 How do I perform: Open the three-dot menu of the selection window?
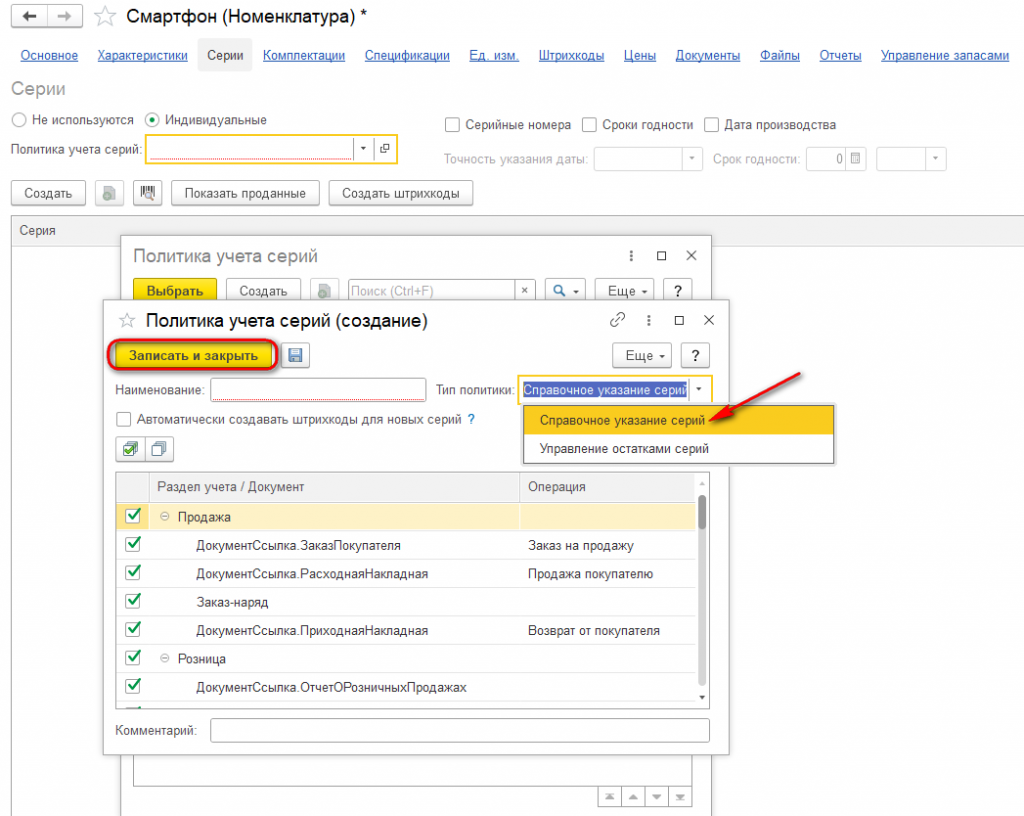tap(631, 256)
